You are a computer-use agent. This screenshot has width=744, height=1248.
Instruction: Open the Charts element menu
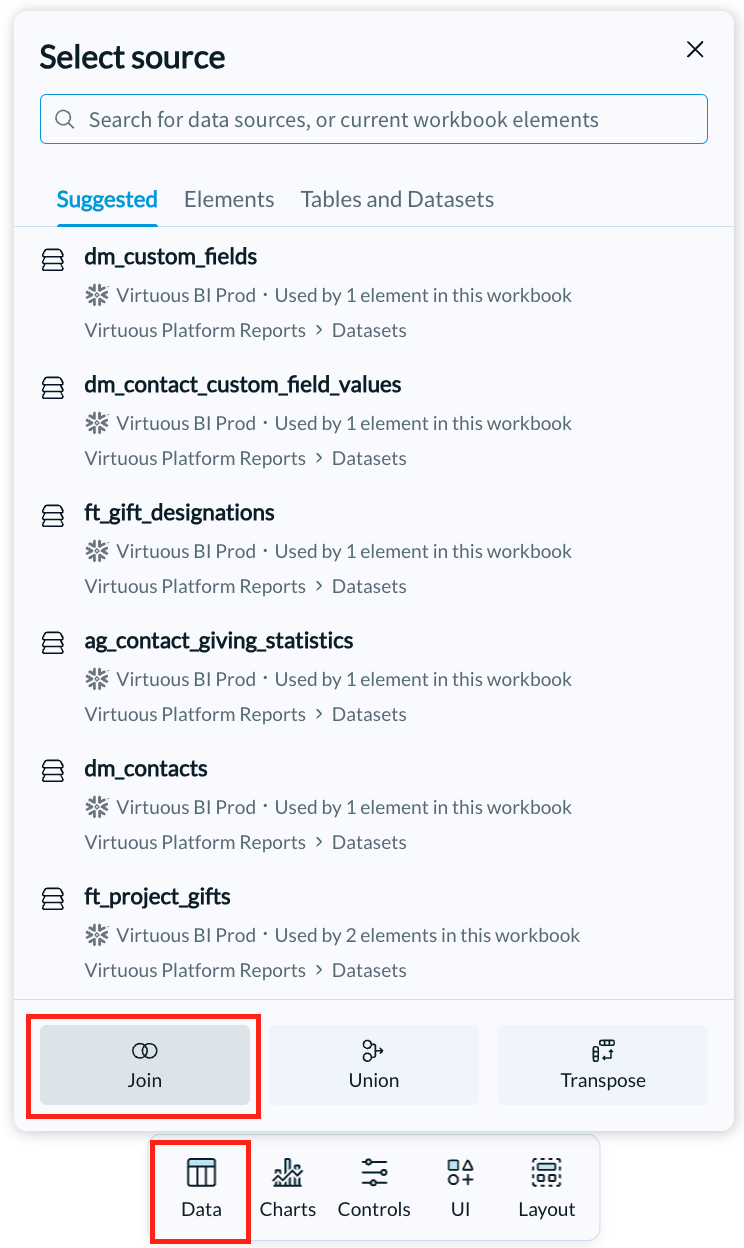pyautogui.click(x=288, y=1188)
